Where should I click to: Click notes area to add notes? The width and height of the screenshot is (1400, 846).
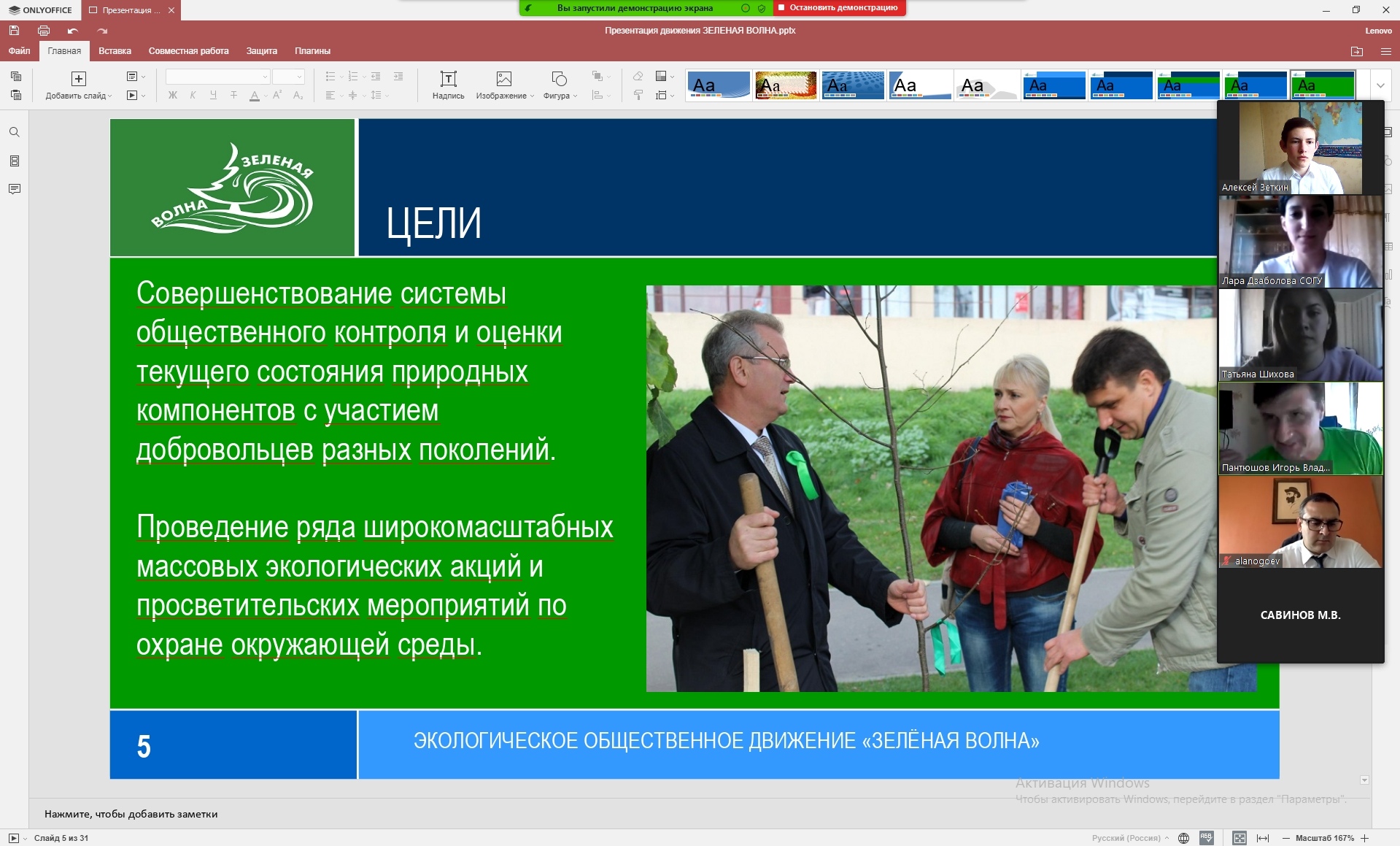pos(131,814)
